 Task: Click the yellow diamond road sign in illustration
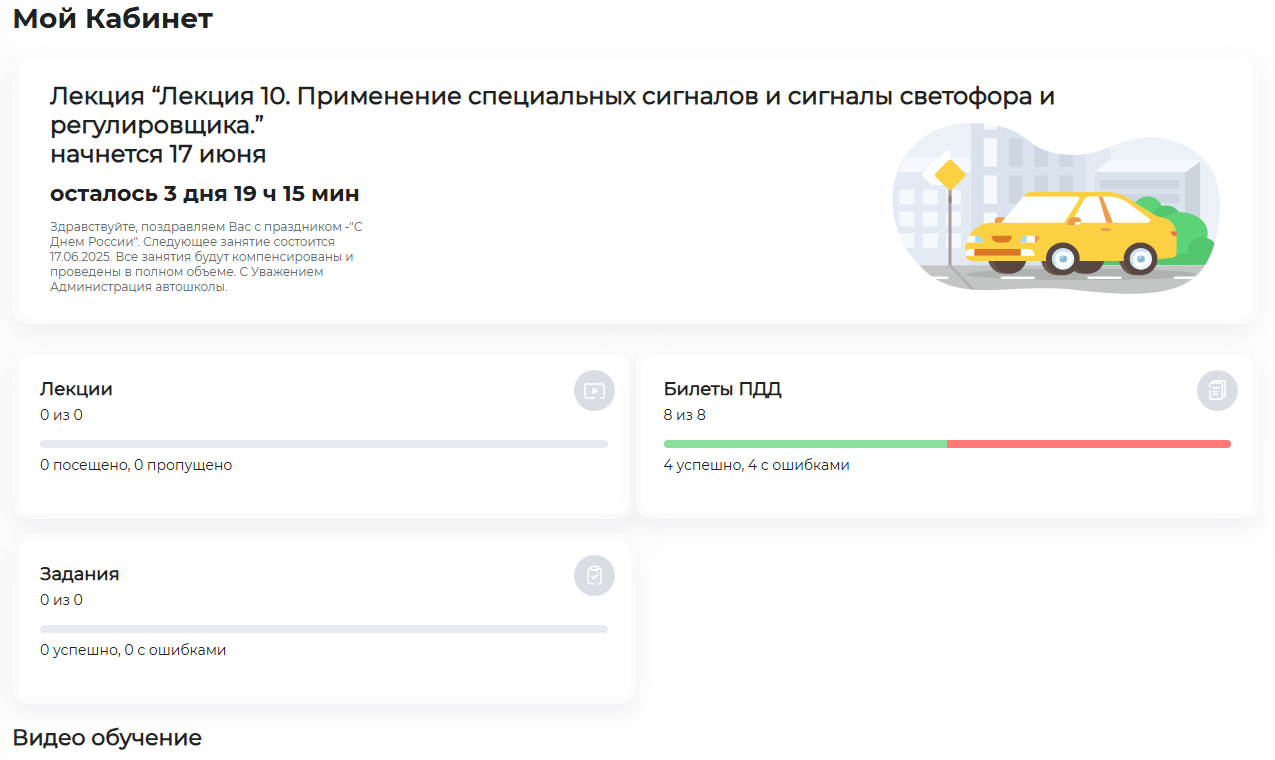[x=950, y=175]
